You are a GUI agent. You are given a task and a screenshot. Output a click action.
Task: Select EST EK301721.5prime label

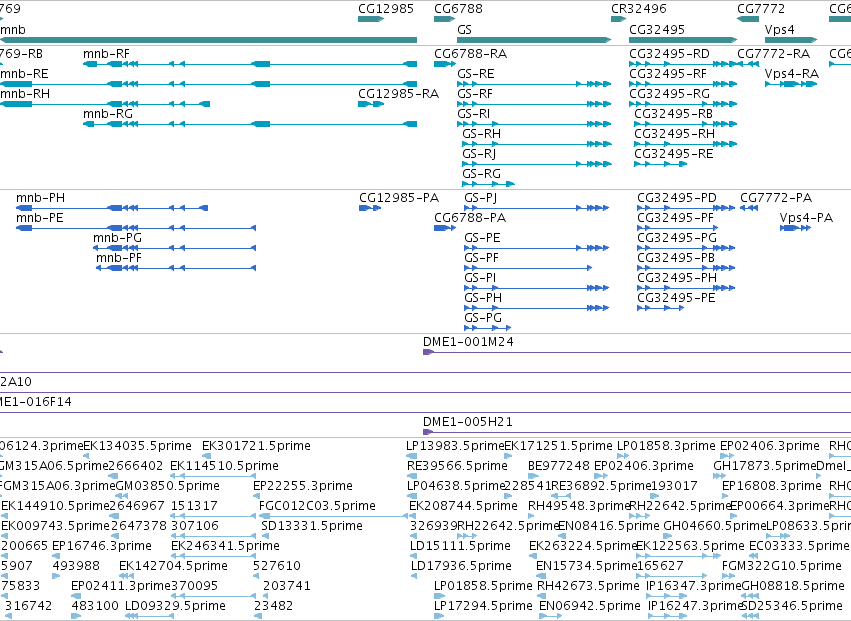coord(256,446)
